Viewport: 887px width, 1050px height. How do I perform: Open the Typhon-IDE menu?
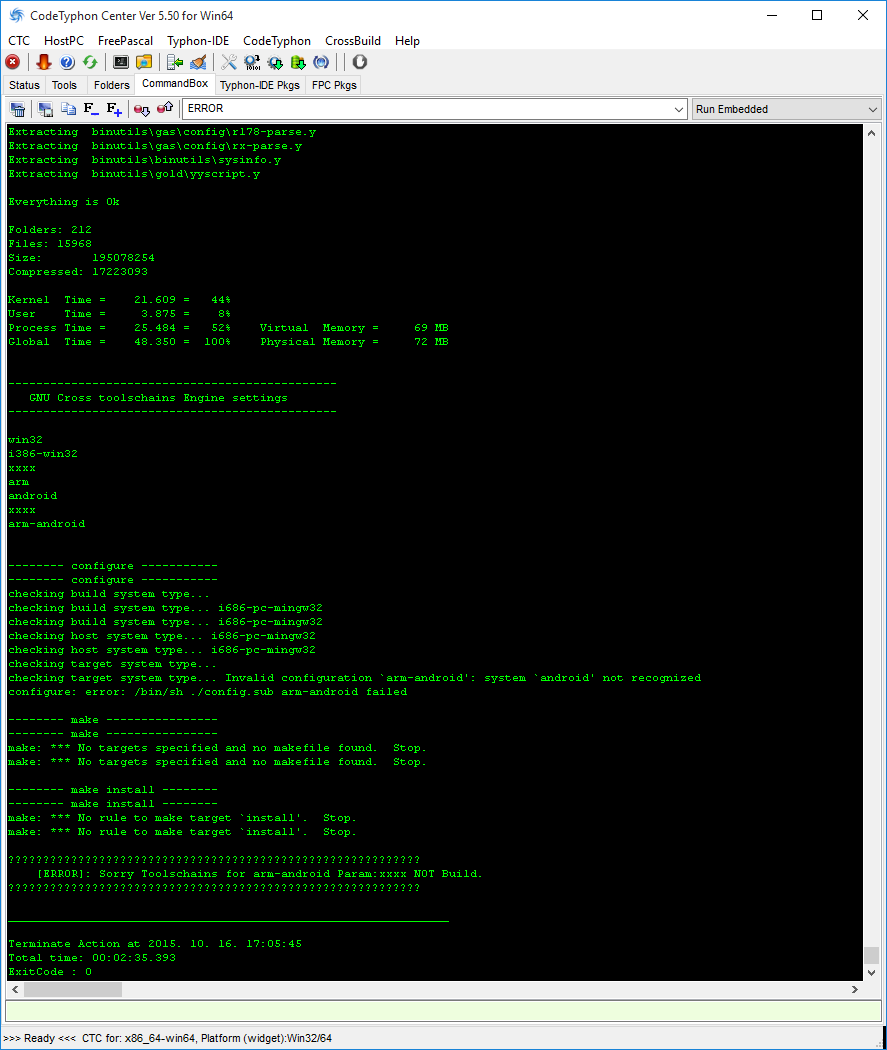[x=198, y=41]
